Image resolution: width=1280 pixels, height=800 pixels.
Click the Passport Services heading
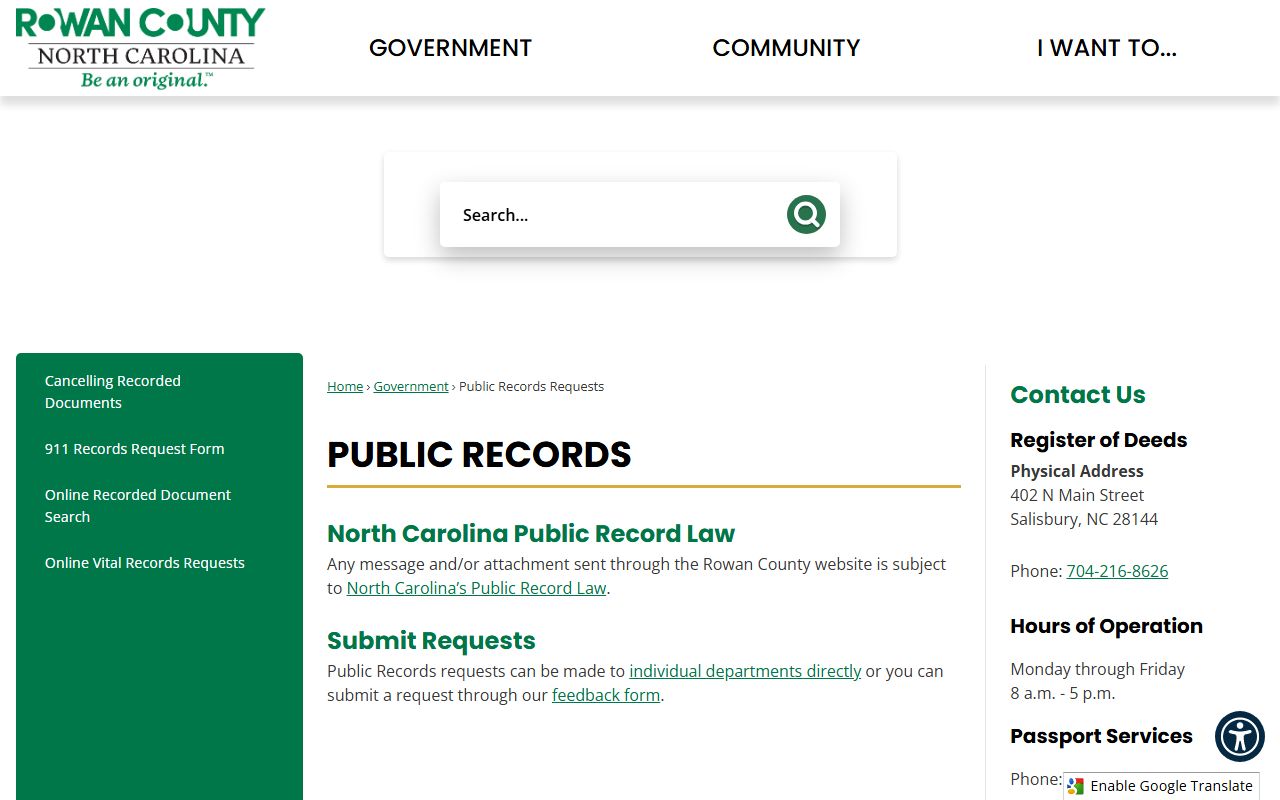[1101, 736]
